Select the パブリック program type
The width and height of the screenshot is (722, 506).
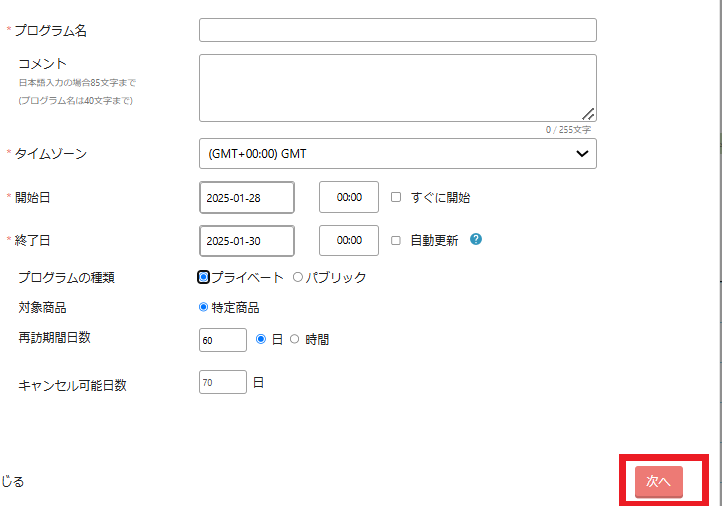click(x=297, y=277)
